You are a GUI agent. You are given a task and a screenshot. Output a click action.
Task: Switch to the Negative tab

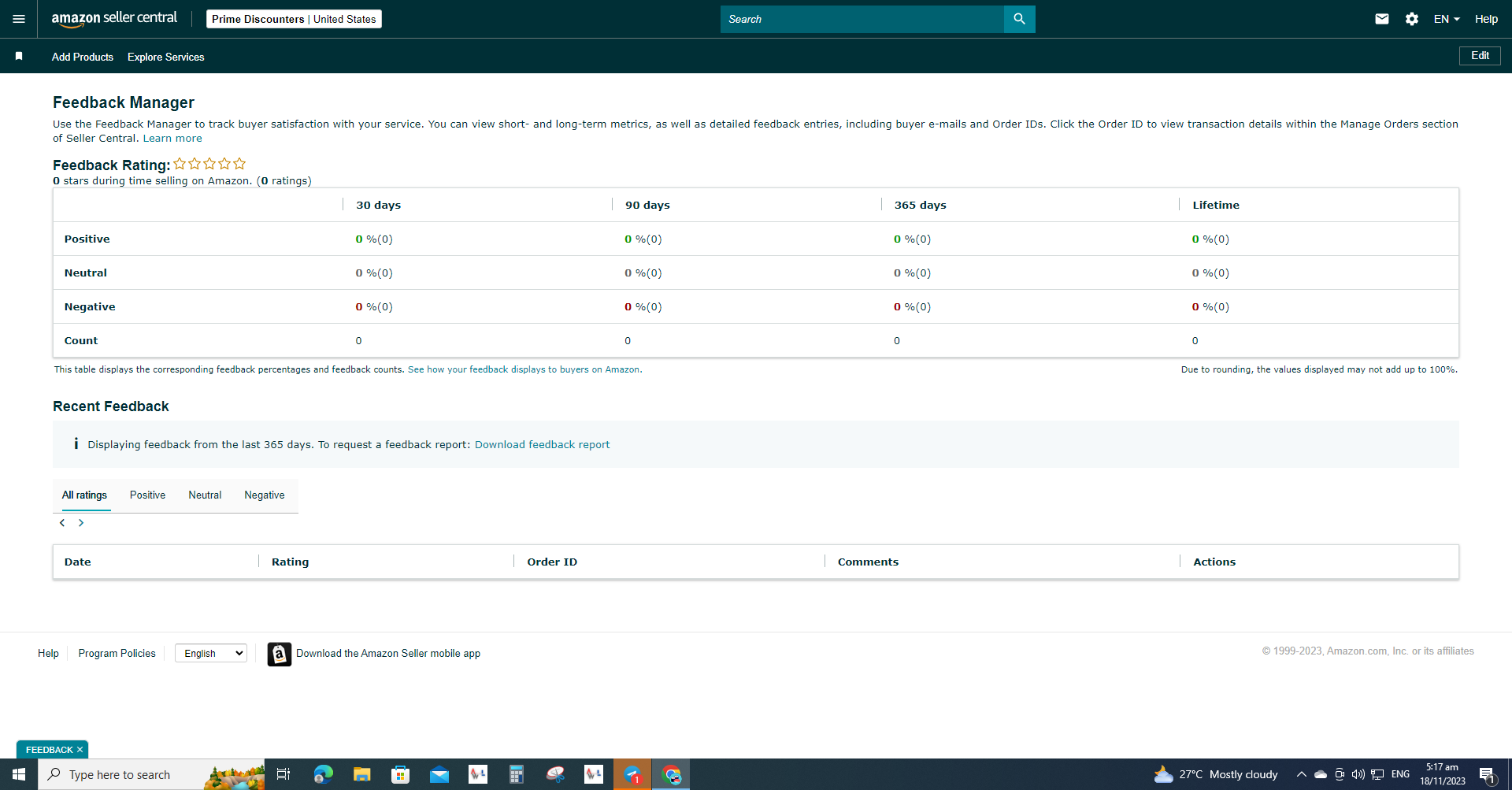pyautogui.click(x=265, y=495)
